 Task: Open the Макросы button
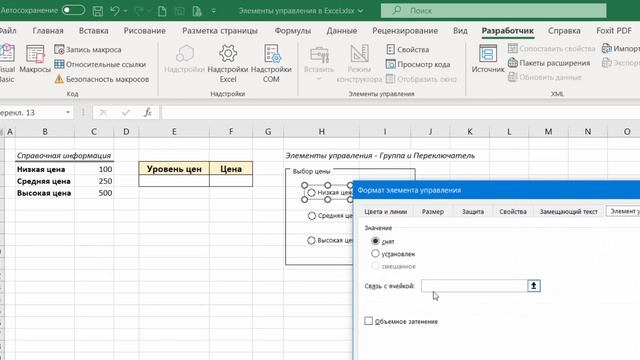(35, 60)
